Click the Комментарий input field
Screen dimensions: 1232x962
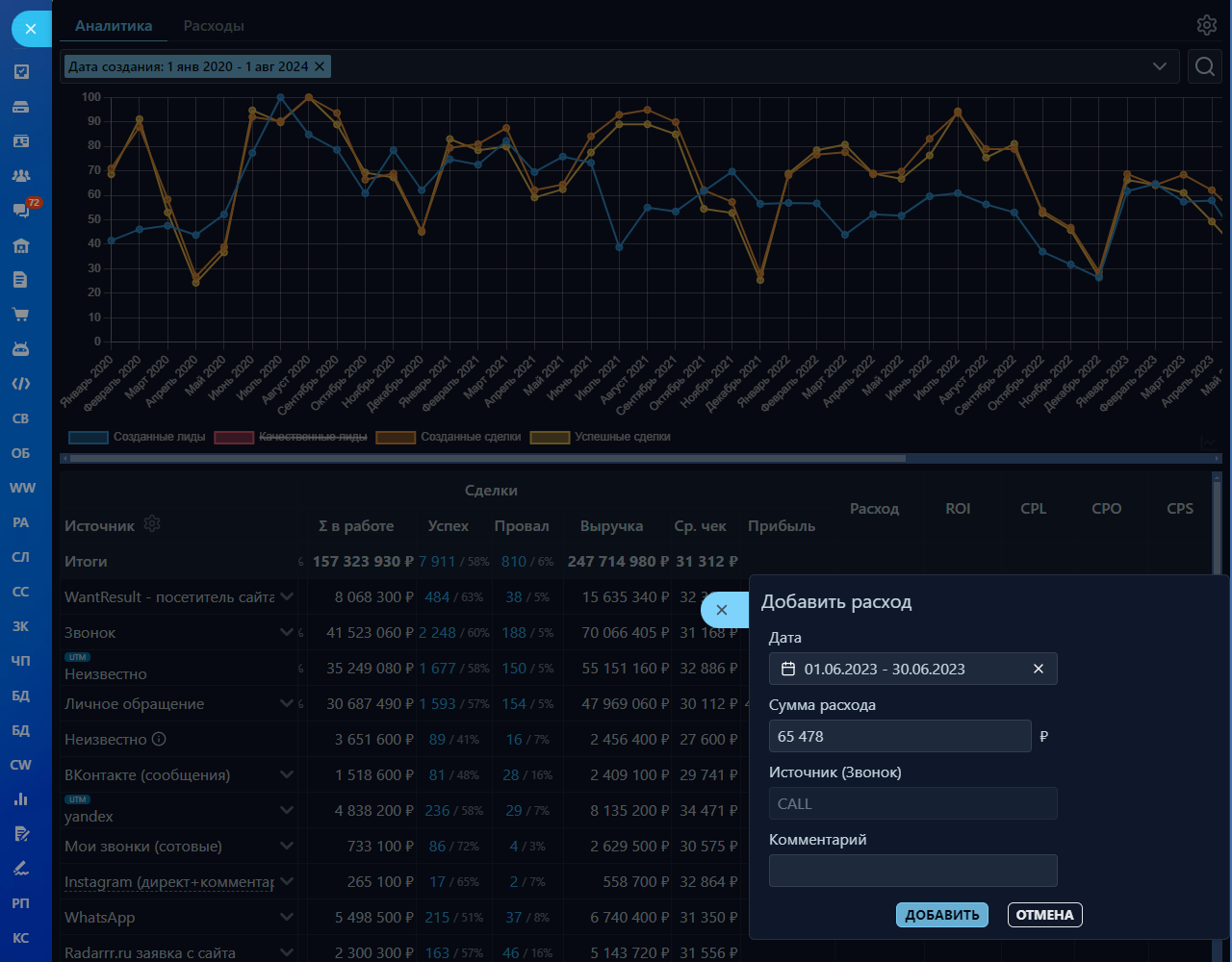(912, 871)
